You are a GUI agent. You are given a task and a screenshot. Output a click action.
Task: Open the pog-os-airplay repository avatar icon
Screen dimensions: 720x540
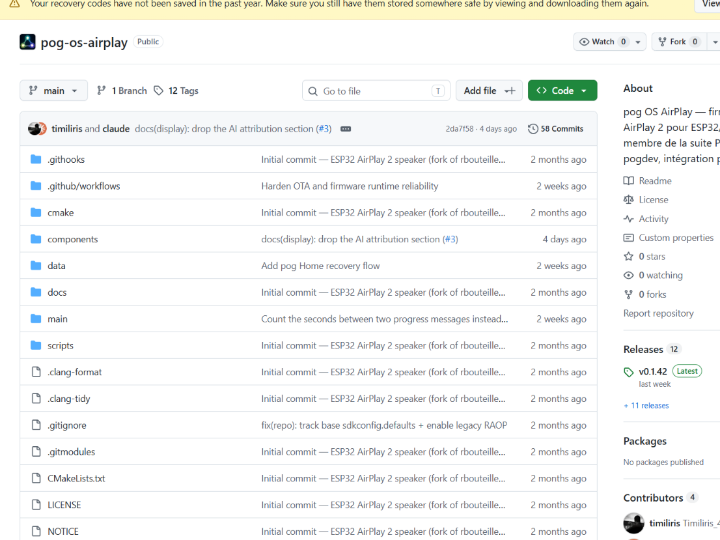(28, 42)
